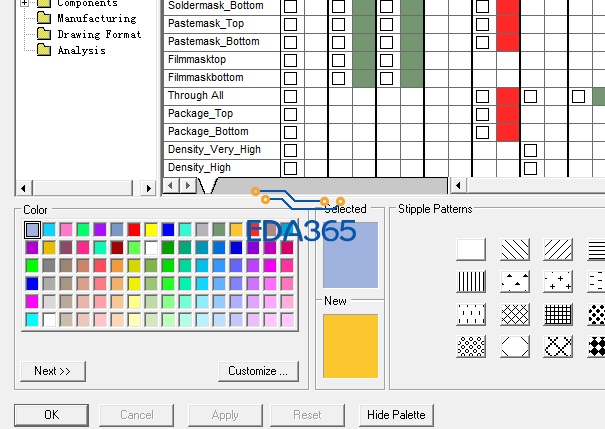Click the Apply button
This screenshot has height=429, width=605.
click(225, 415)
